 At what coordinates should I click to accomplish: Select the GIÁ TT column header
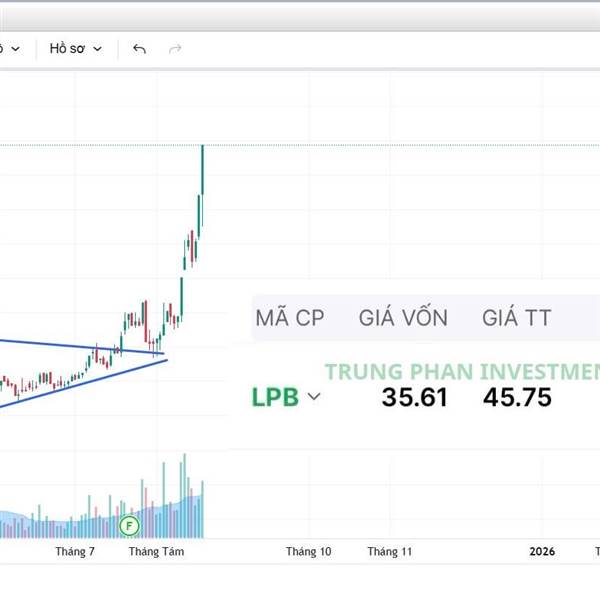(x=517, y=318)
